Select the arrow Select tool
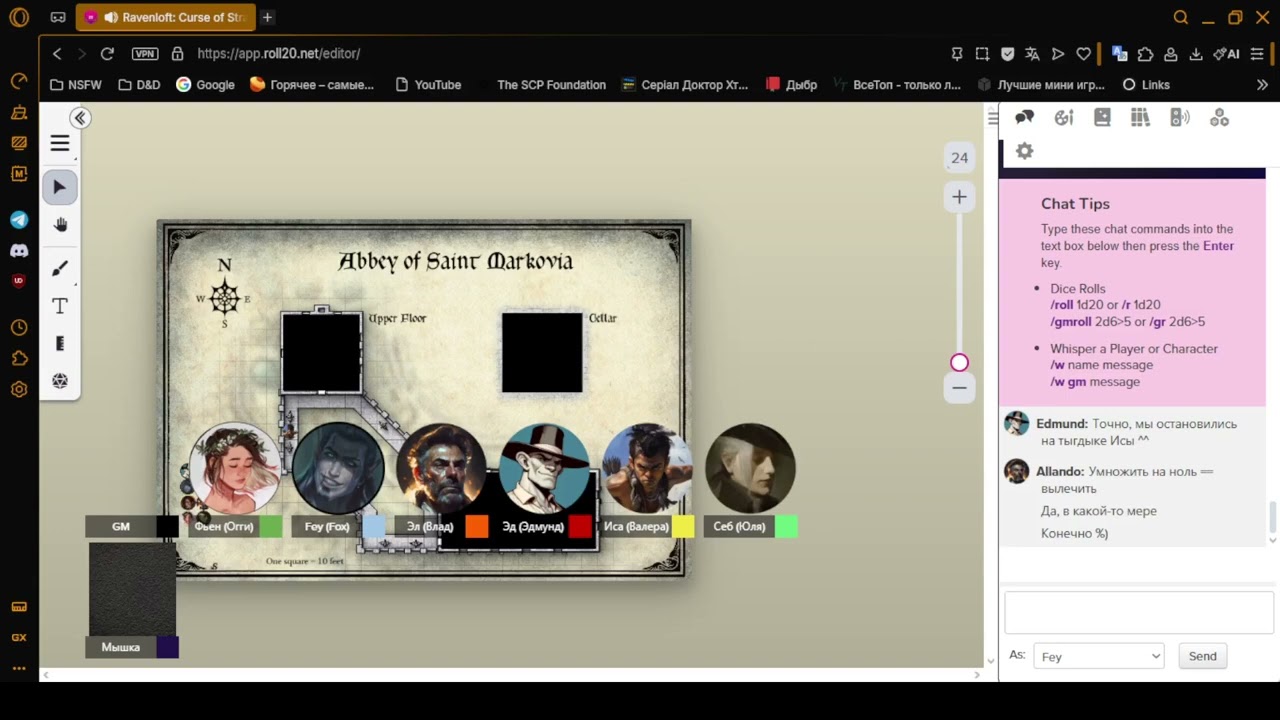1280x720 pixels. (60, 187)
